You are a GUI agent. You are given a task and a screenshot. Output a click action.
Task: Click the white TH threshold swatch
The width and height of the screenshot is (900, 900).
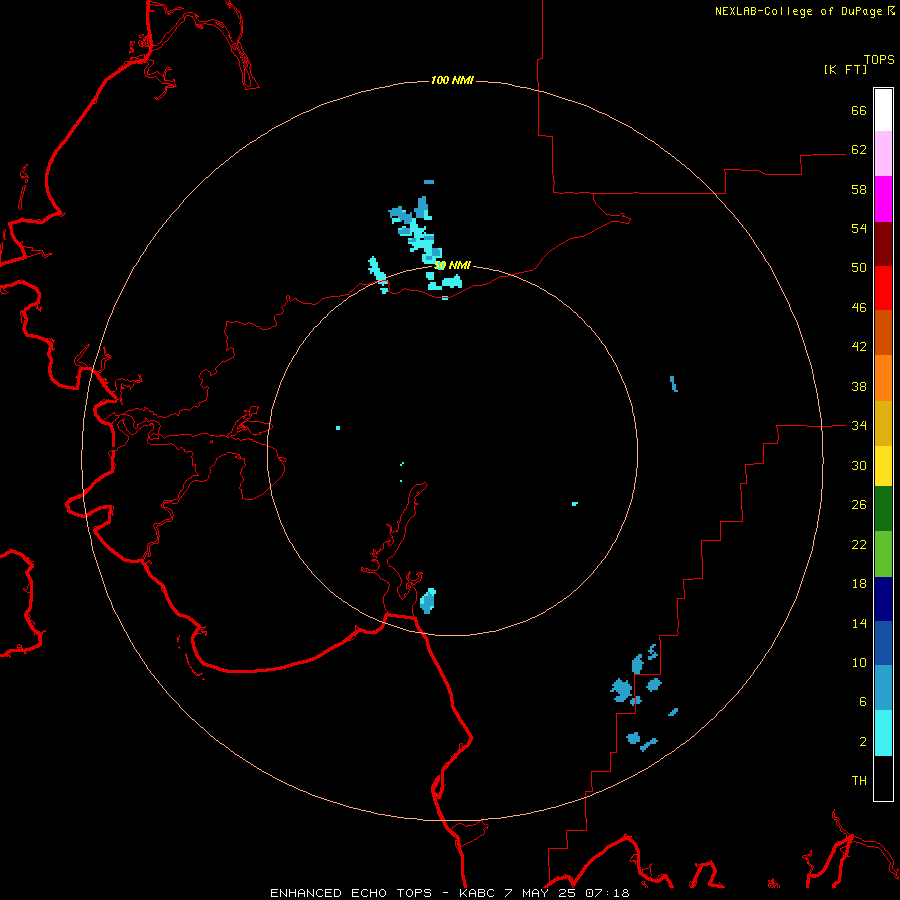click(x=883, y=778)
